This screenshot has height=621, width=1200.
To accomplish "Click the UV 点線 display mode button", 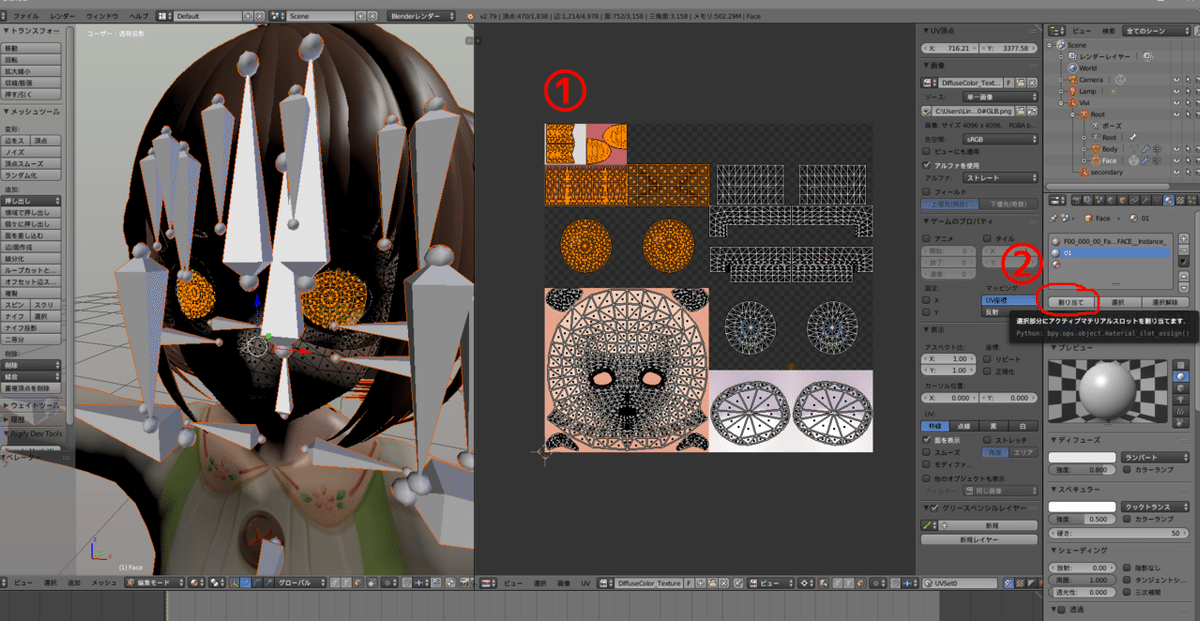I will pos(962,426).
